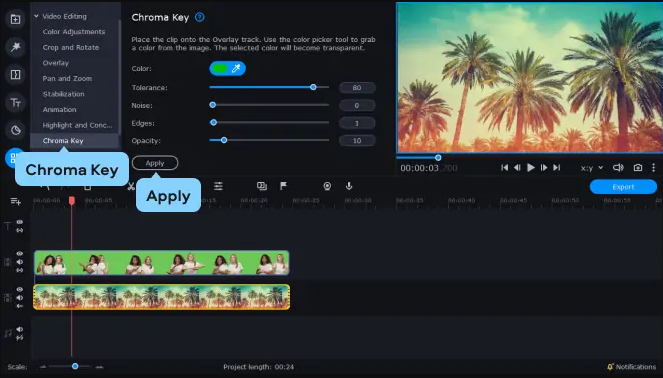Click the blue Export button

coord(623,186)
